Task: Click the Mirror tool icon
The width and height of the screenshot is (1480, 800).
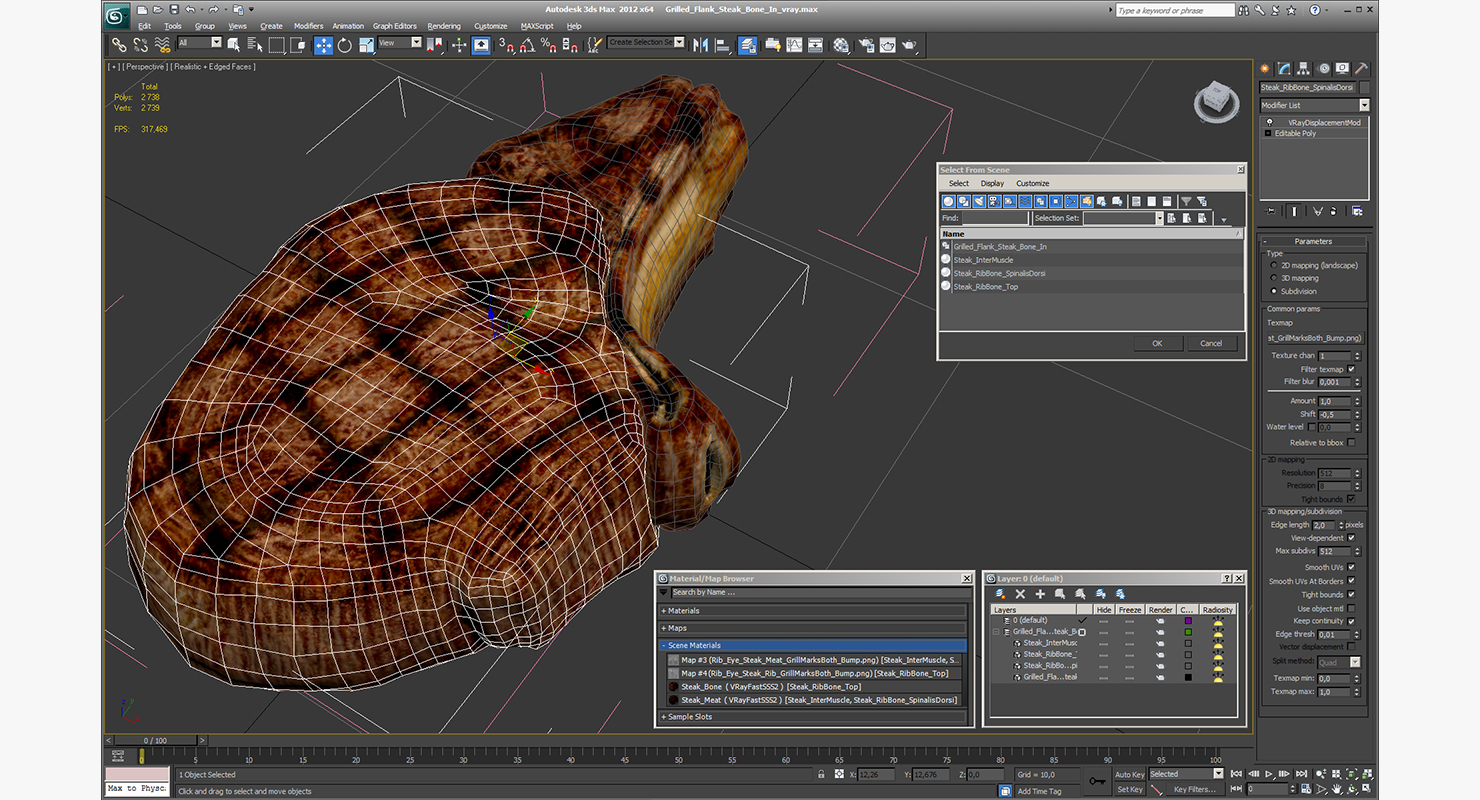Action: pyautogui.click(x=700, y=45)
